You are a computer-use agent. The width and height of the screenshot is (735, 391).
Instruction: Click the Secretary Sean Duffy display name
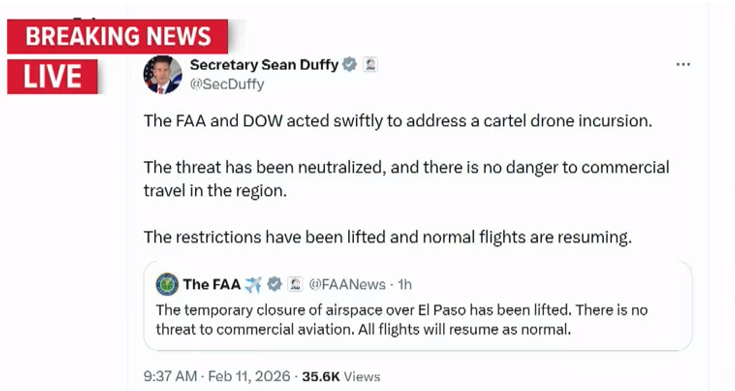click(x=264, y=64)
